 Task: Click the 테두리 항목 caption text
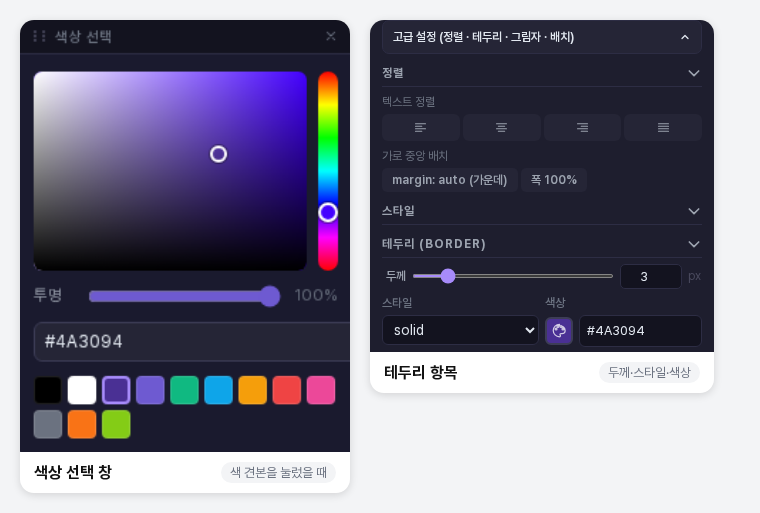[x=421, y=372]
